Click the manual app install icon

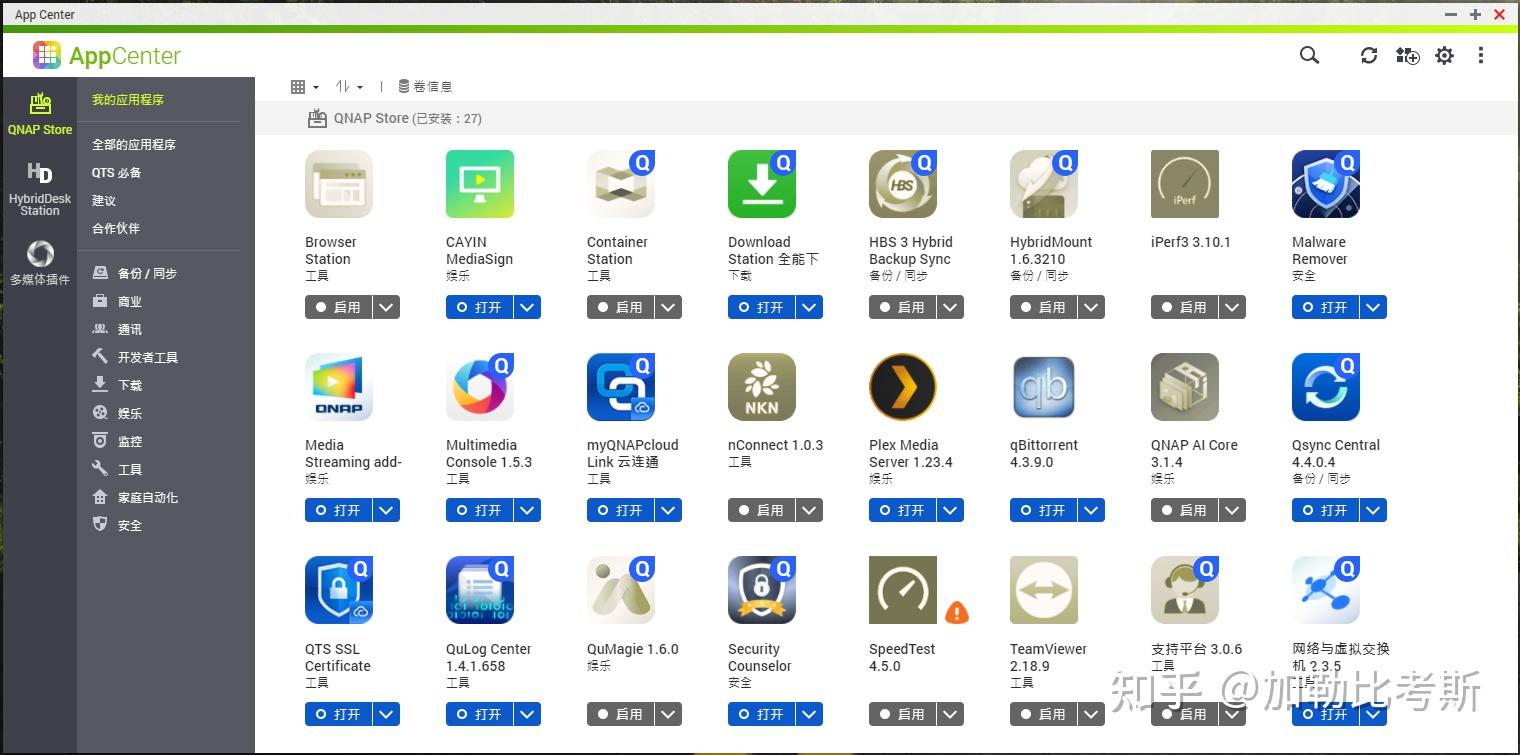[1407, 57]
